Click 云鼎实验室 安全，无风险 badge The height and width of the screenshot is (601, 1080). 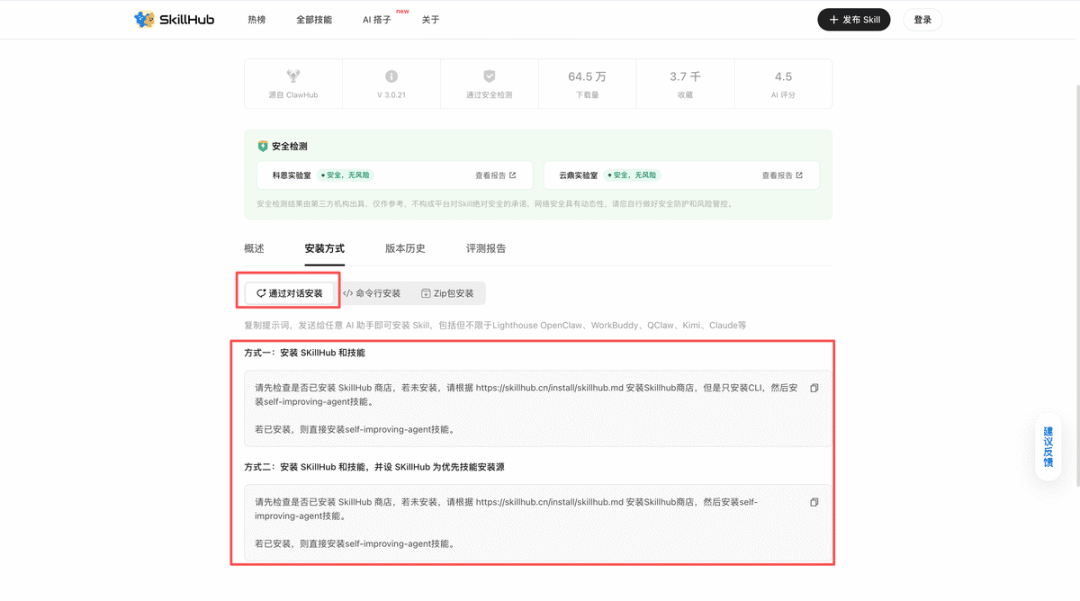click(x=632, y=175)
